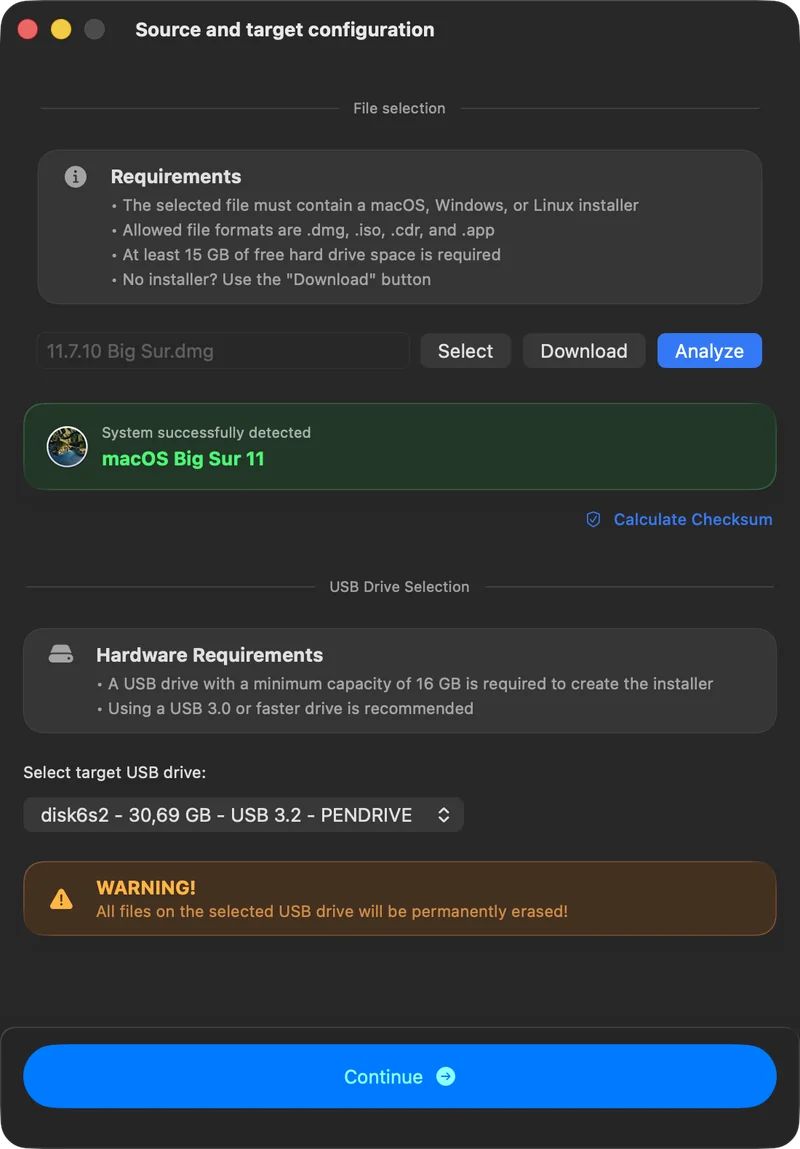Click the WARNING heading text

146,887
